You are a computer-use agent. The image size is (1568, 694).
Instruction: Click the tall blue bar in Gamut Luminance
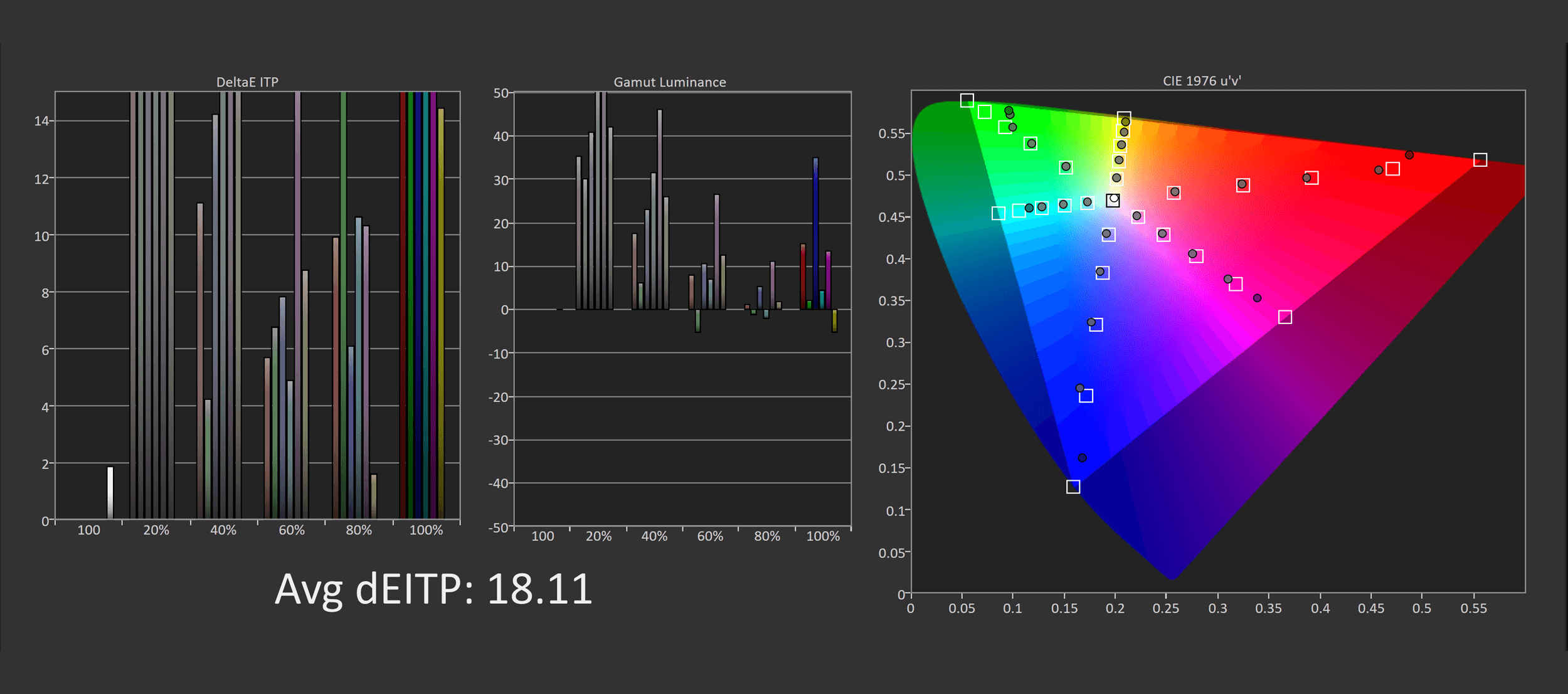pyautogui.click(x=815, y=232)
